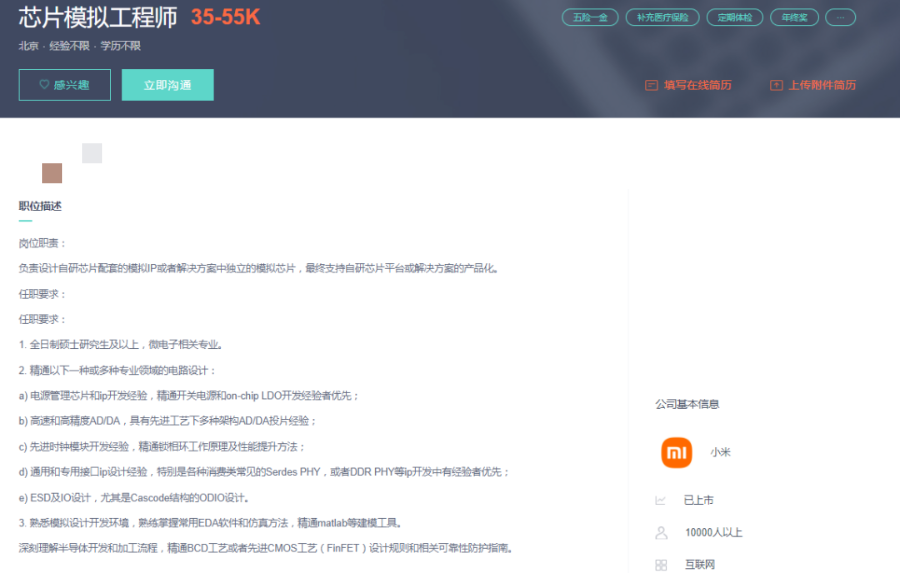
Task: Select the 补充医疗保险 benefit tag
Action: coord(662,18)
